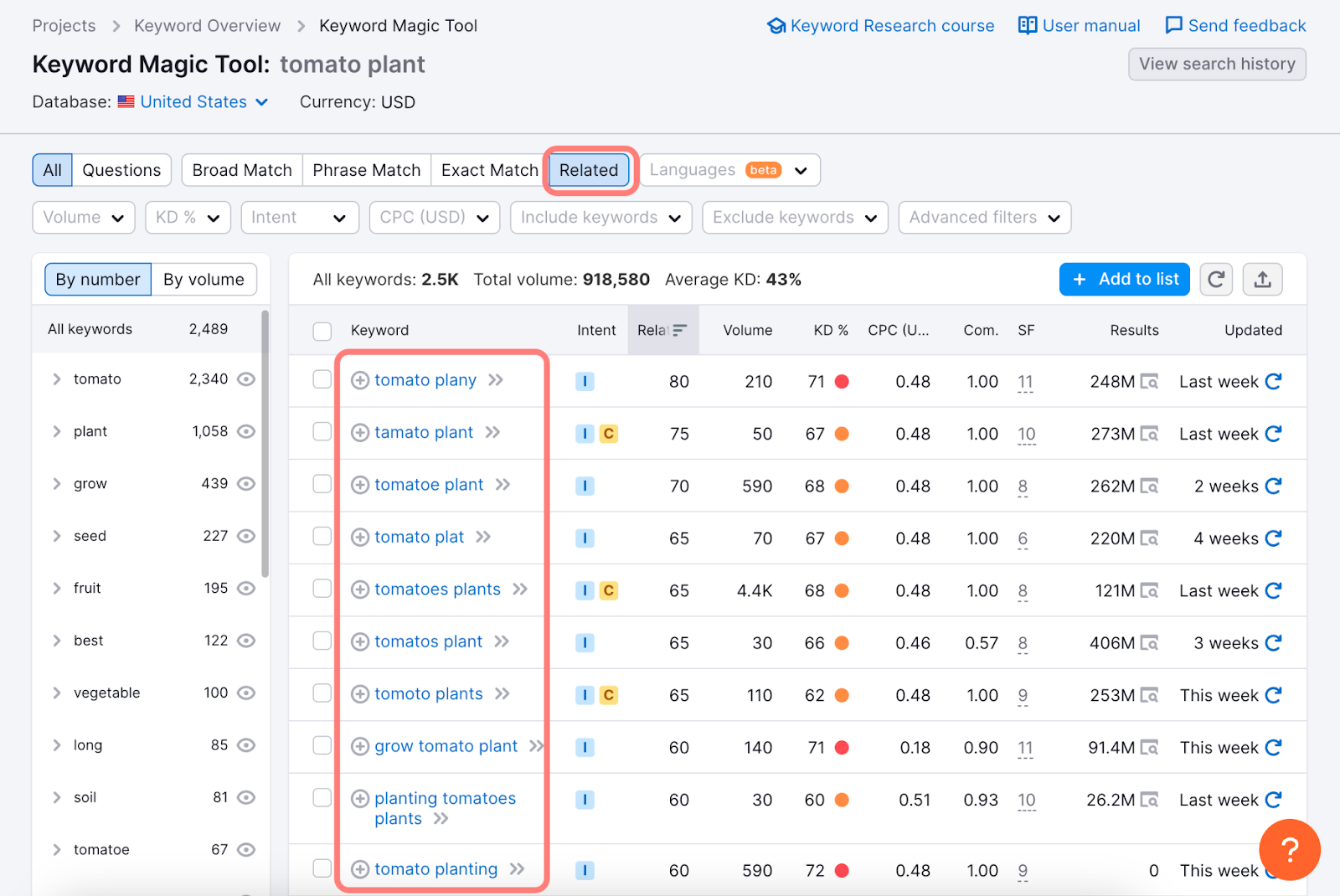Click the double arrow next to tomatoes plants
This screenshot has height=896, width=1340.
520,589
